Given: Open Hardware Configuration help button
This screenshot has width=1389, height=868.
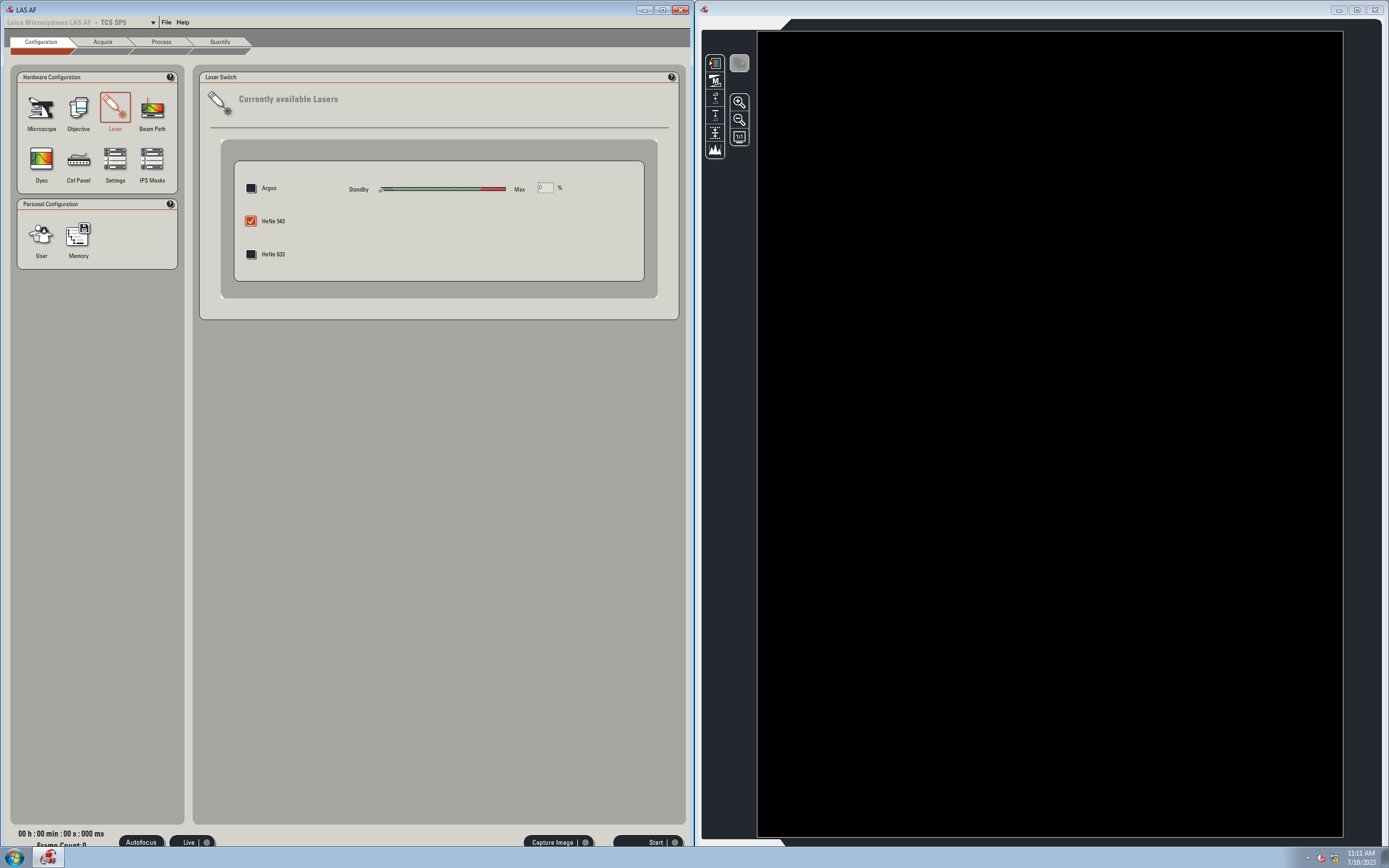Looking at the screenshot, I should pos(170,77).
